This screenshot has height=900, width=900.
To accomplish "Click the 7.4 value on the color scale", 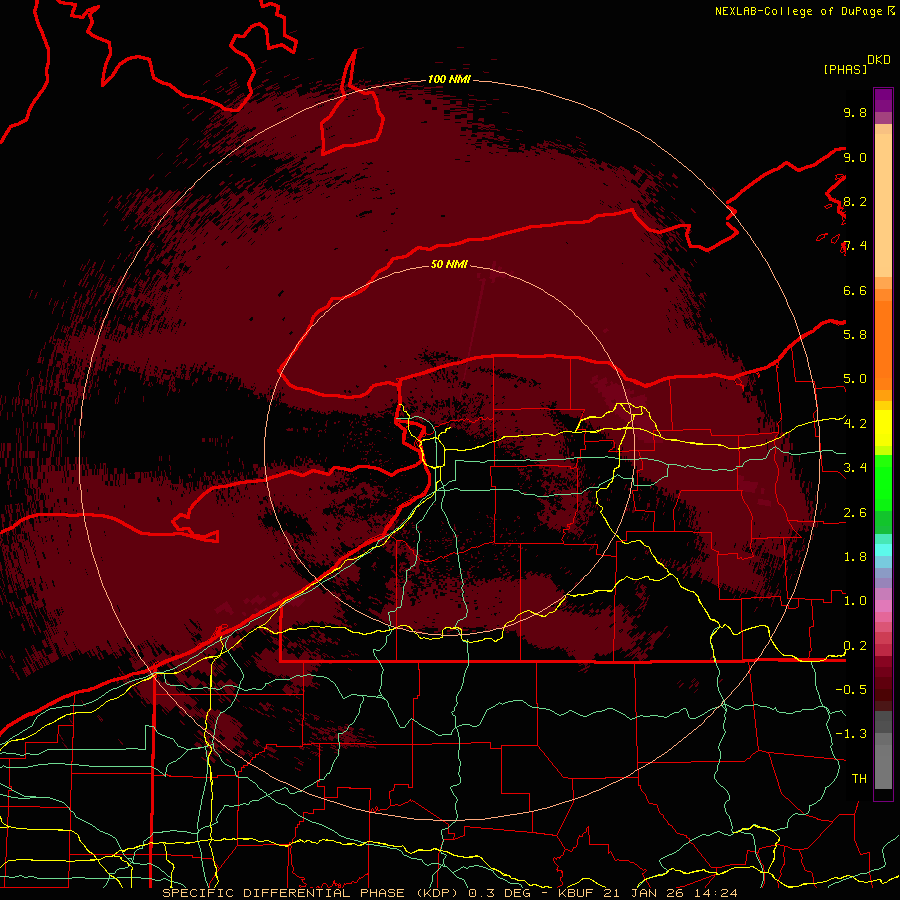I will [x=855, y=246].
